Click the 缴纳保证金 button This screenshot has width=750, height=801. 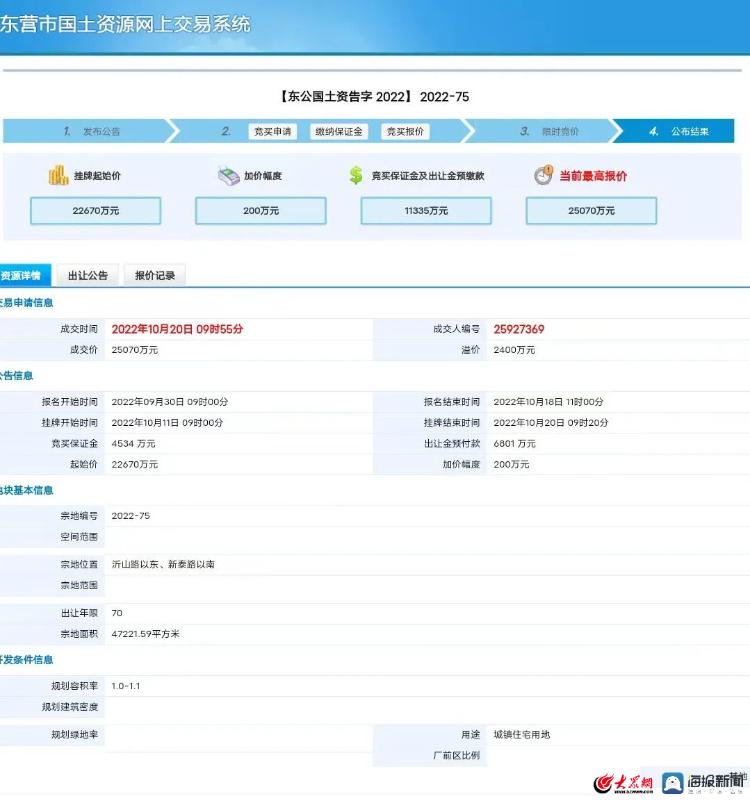coord(340,132)
